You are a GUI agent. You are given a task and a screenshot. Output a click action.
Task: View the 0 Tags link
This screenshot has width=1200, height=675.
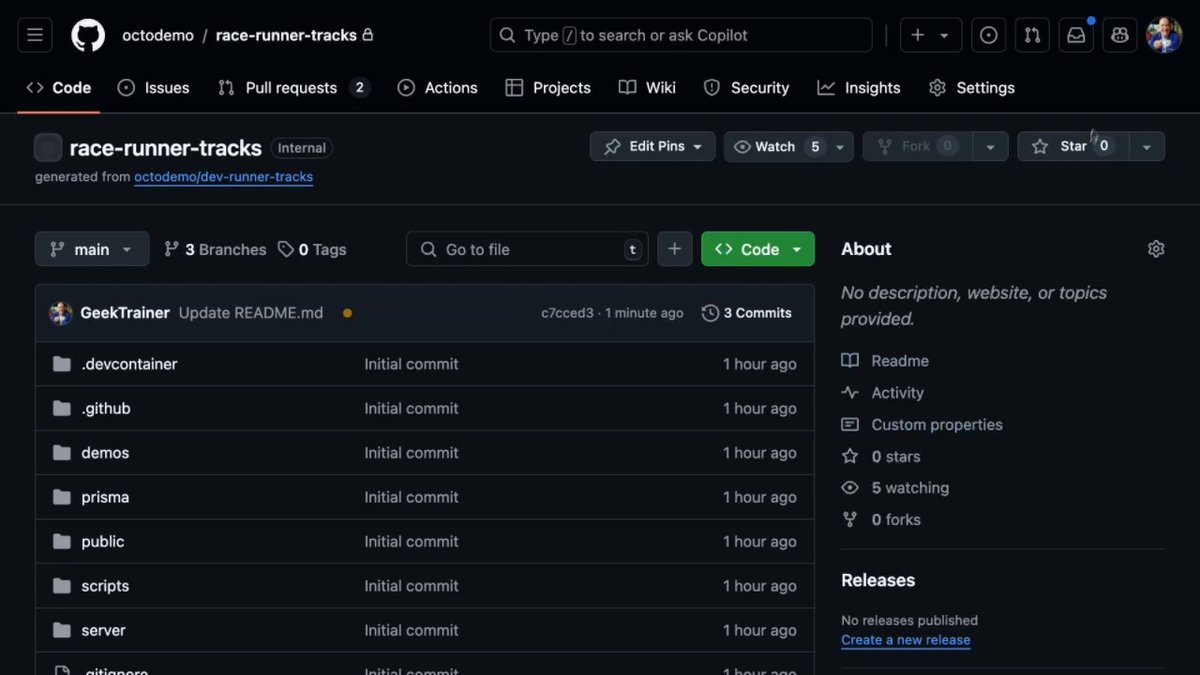tap(312, 249)
